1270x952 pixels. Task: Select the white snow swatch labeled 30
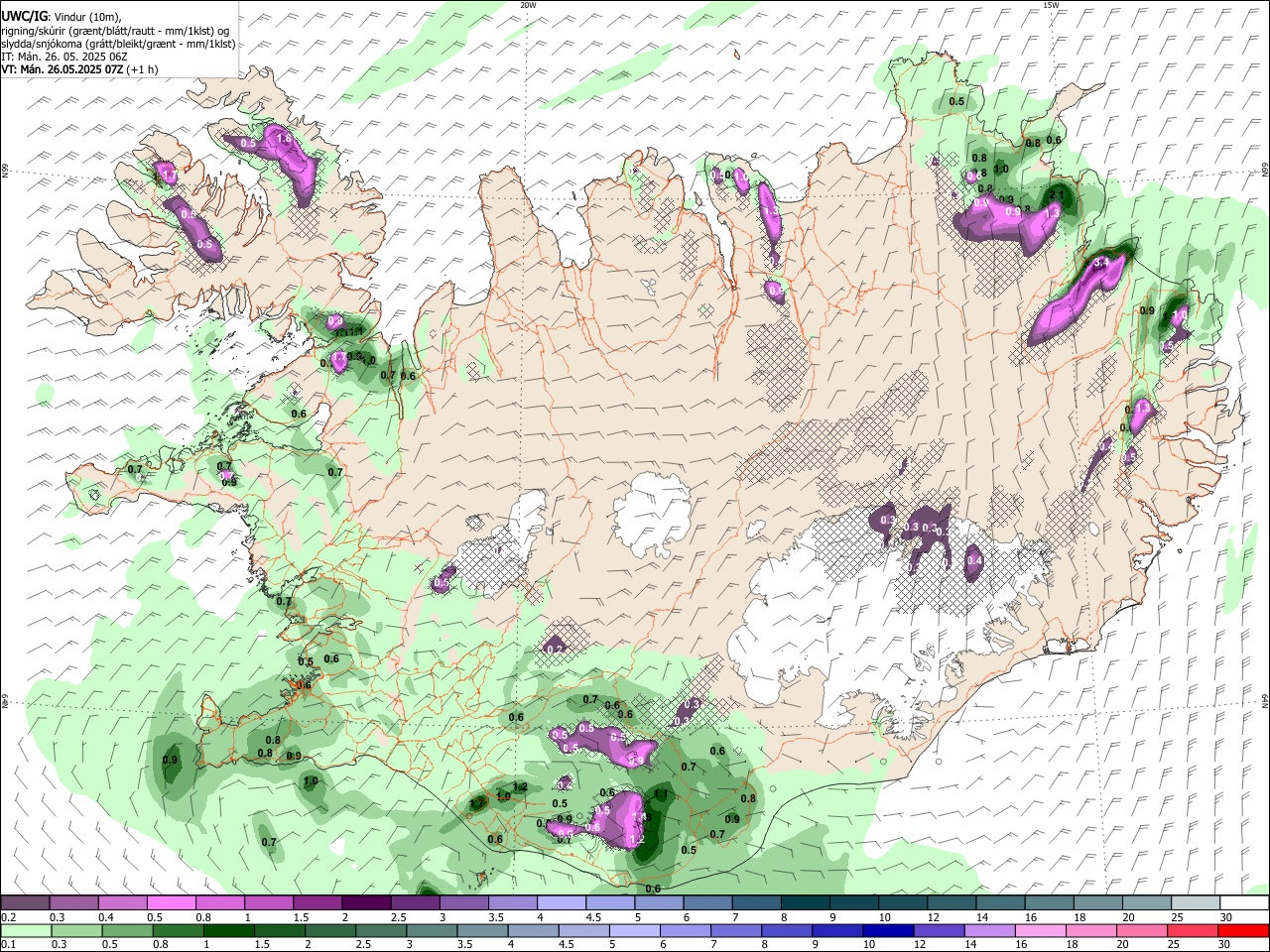click(x=1244, y=903)
